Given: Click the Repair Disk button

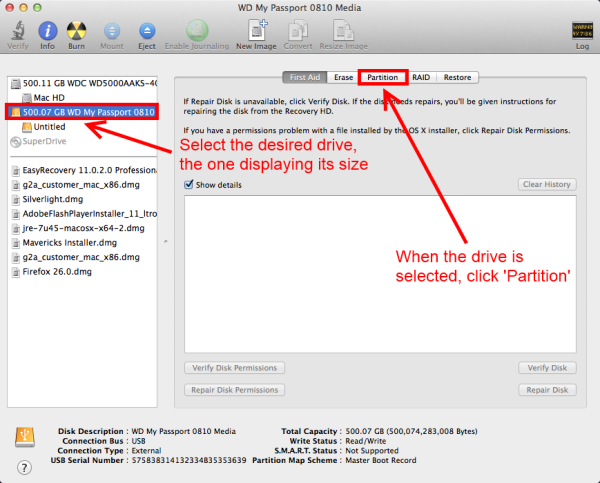Looking at the screenshot, I should (x=547, y=390).
